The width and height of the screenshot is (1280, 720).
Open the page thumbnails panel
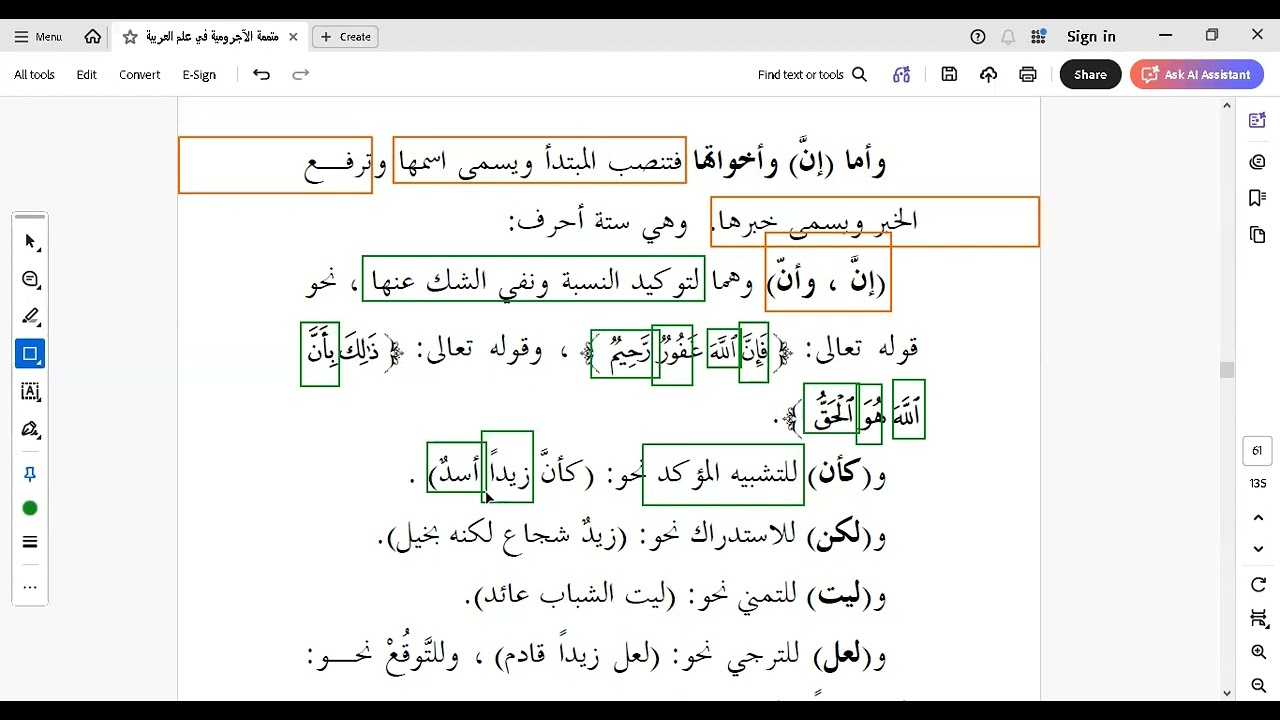click(1257, 235)
